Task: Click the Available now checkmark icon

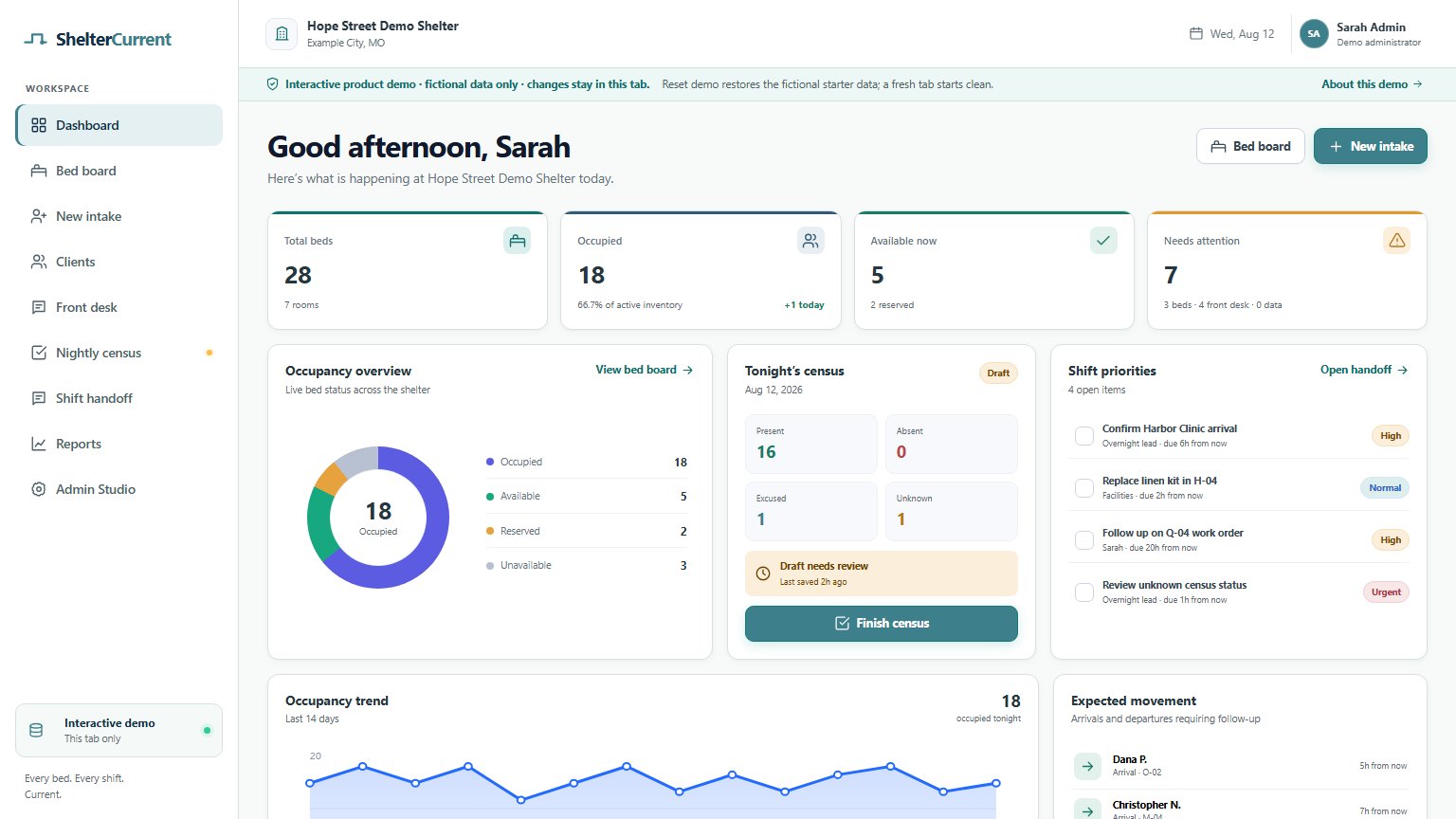Action: point(1103,241)
